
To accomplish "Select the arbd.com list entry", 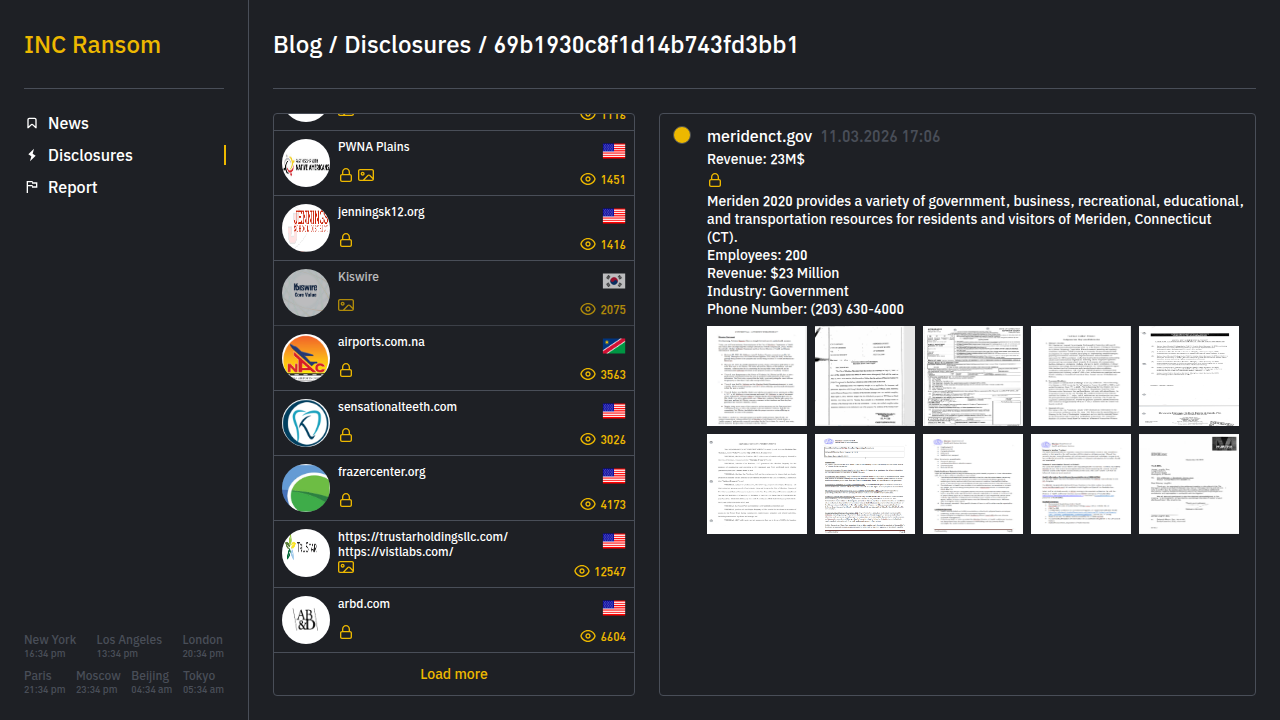I will tap(454, 619).
